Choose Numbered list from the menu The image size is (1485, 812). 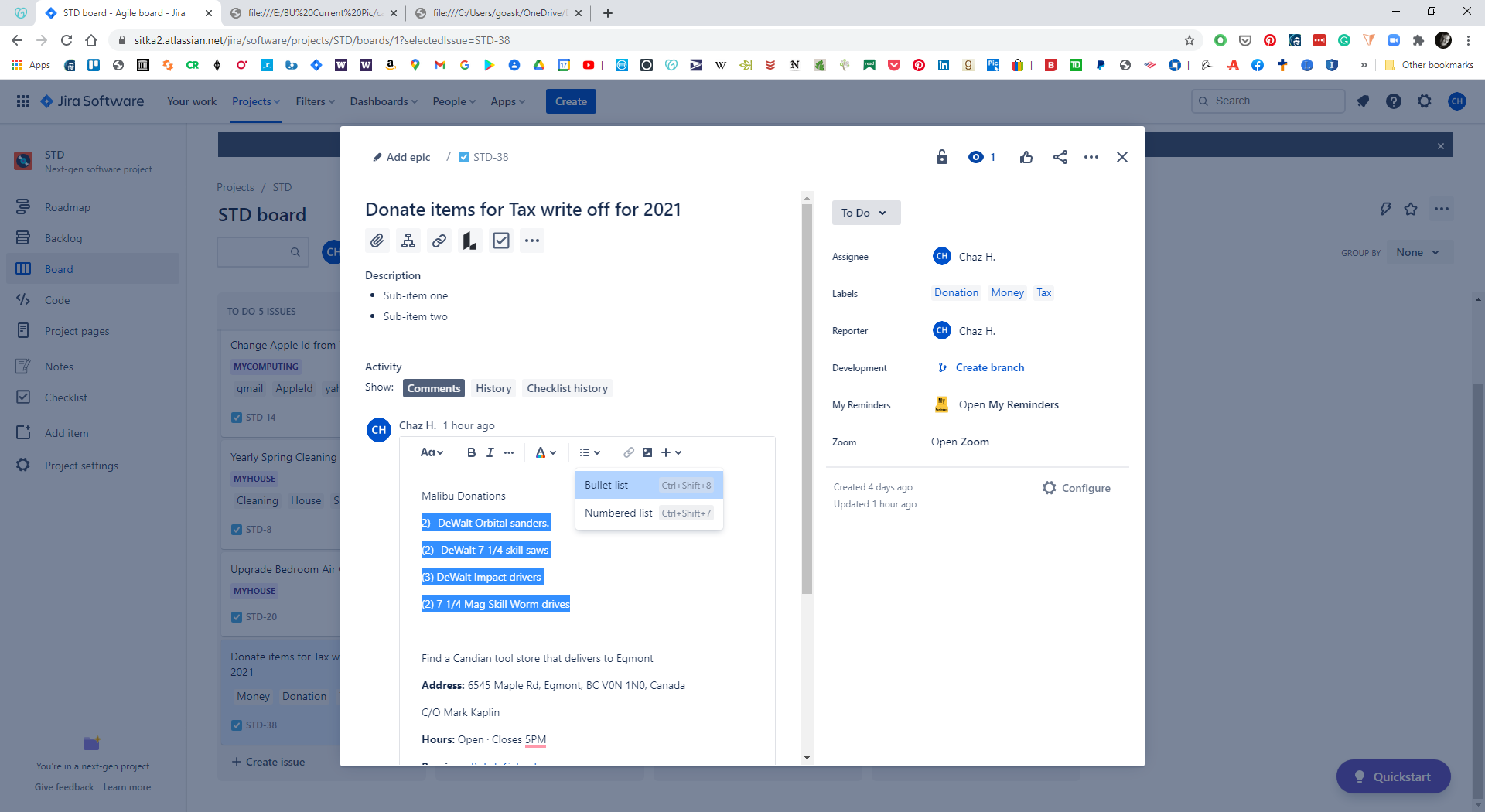(649, 513)
